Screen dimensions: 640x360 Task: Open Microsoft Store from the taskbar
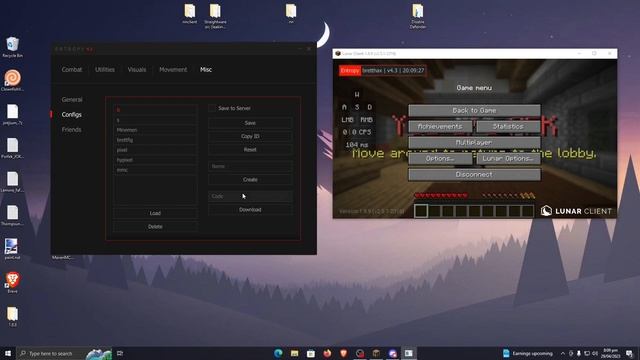pos(311,353)
